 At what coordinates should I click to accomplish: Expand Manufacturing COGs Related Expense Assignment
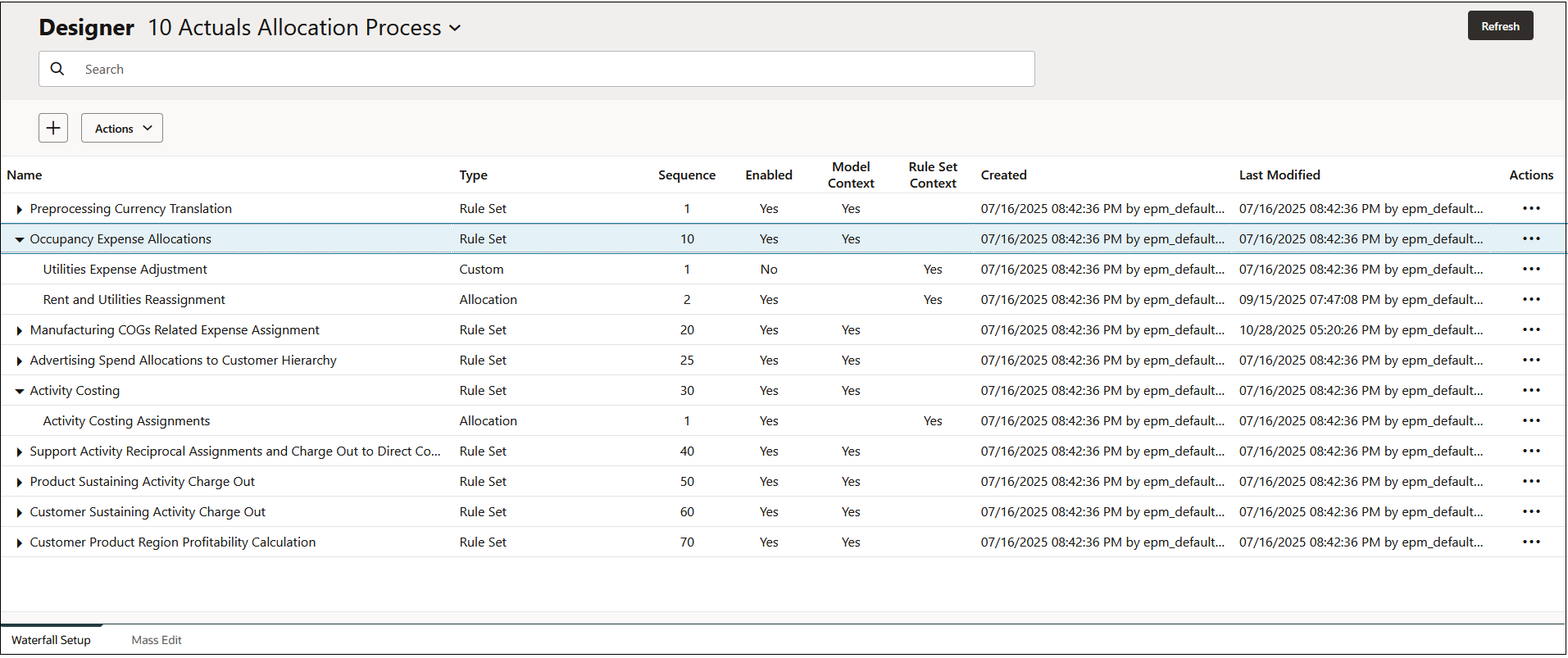click(x=19, y=330)
